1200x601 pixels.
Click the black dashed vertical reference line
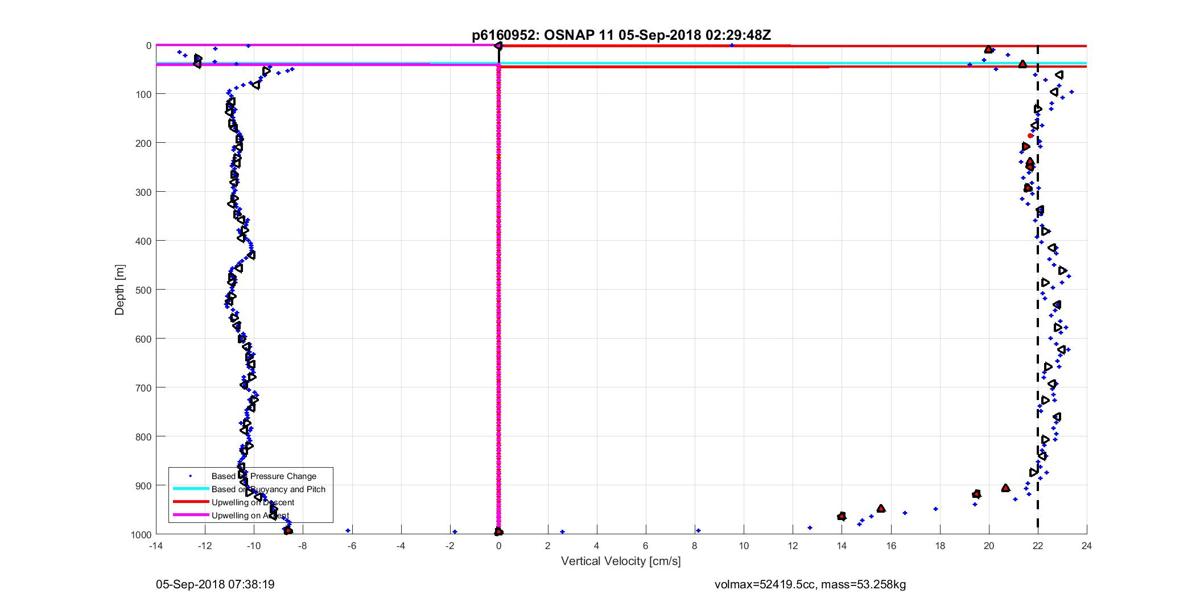(1038, 290)
